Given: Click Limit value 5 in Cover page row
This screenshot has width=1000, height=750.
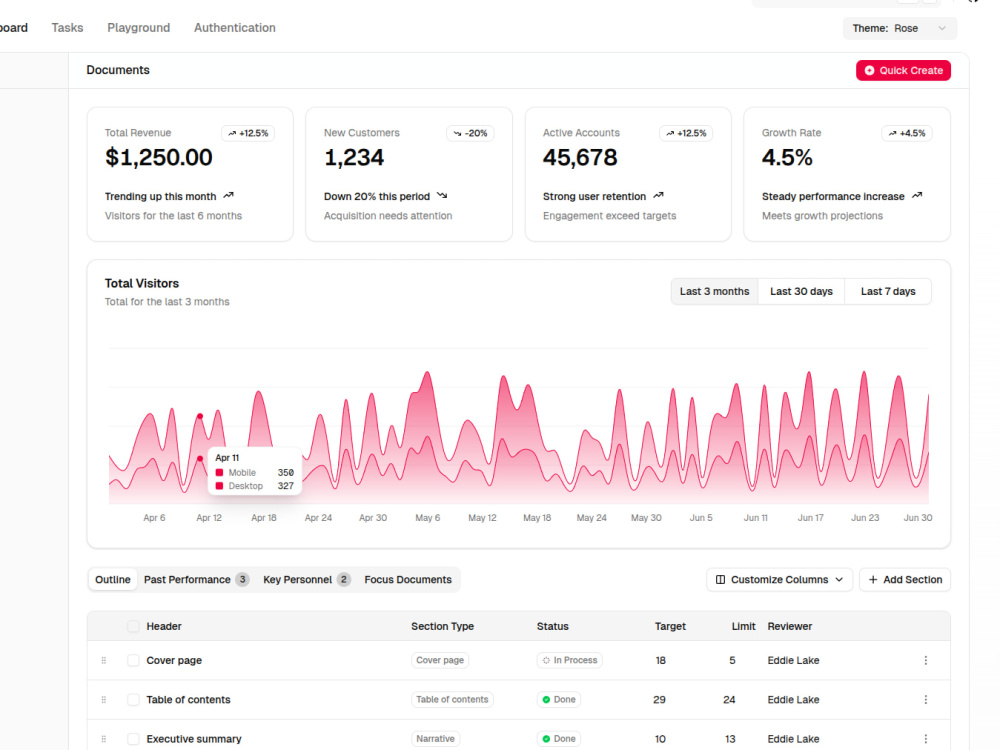Looking at the screenshot, I should tap(732, 661).
